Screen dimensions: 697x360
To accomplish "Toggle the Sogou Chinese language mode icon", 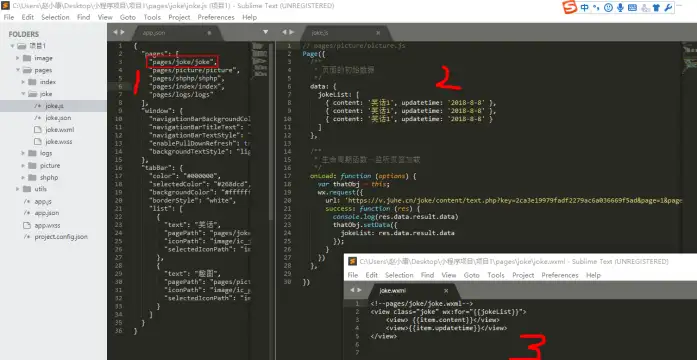I will pyautogui.click(x=585, y=8).
